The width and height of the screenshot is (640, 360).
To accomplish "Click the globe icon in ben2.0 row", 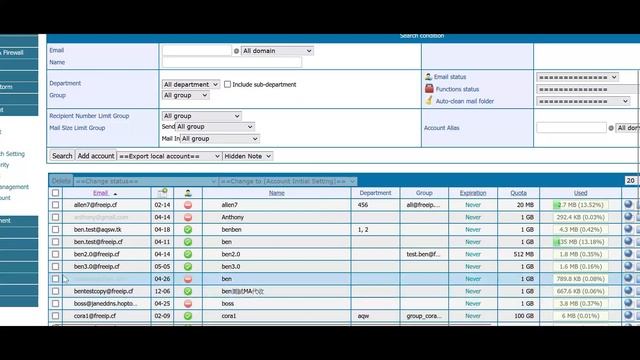I will pos(628,254).
